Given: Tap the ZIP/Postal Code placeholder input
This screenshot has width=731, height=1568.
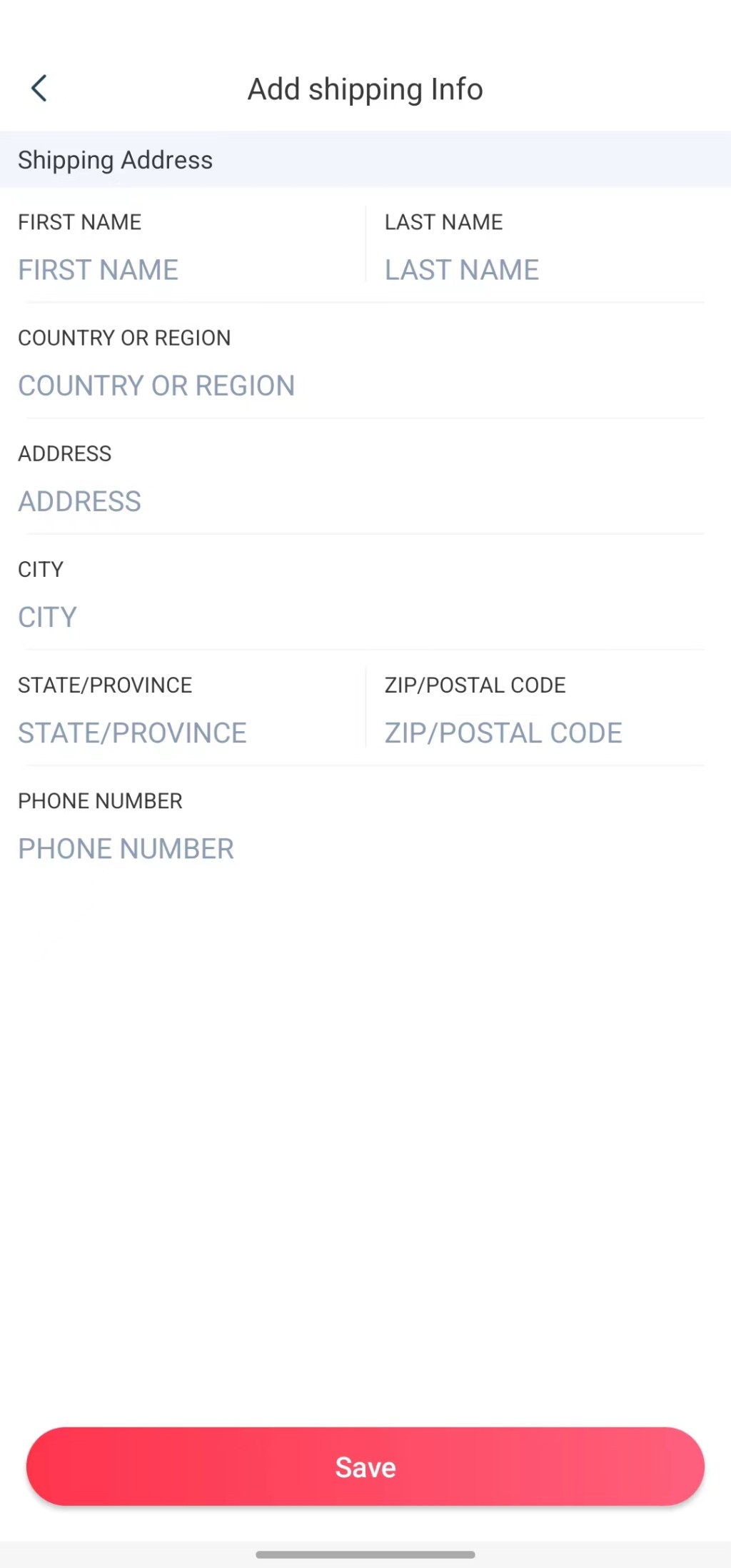Looking at the screenshot, I should 503,733.
